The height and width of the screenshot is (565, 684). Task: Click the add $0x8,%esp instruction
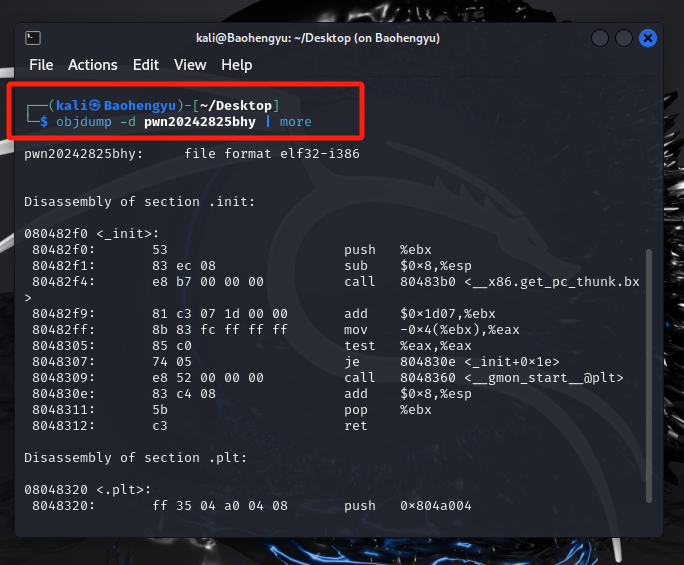pos(407,394)
